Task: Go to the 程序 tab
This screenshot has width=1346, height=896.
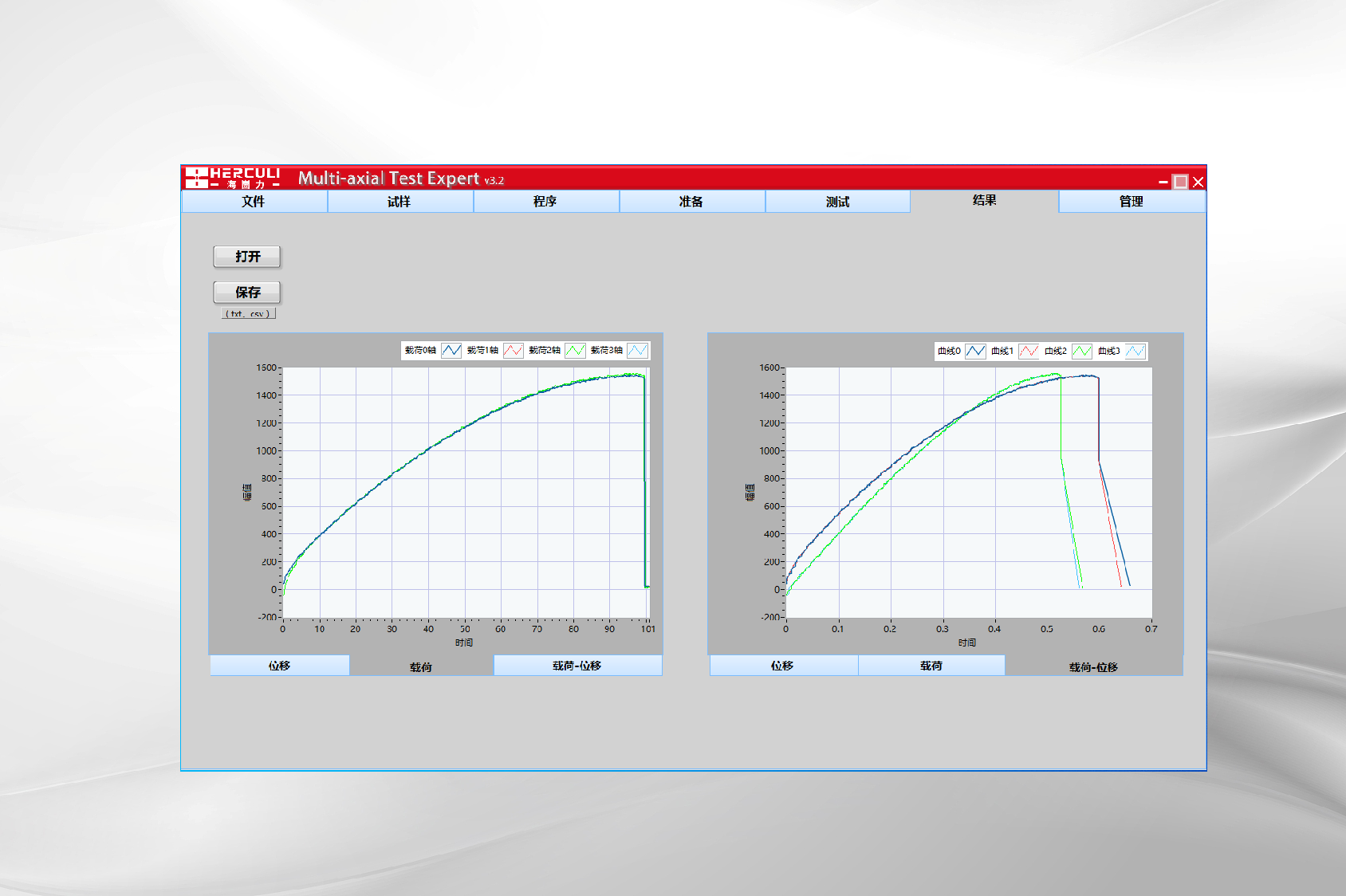Action: point(545,202)
